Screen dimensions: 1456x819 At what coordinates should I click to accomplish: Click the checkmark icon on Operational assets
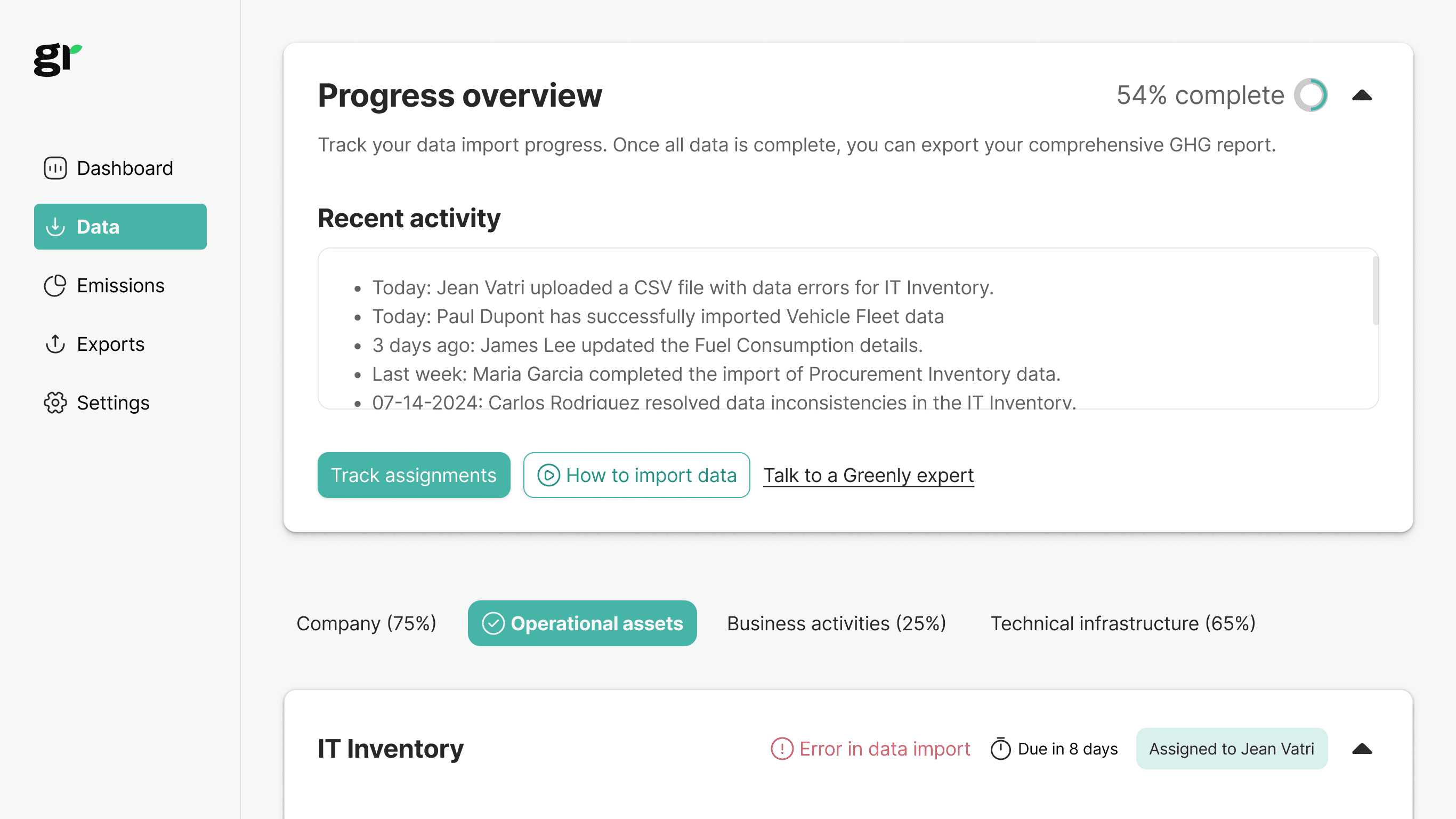click(x=493, y=623)
